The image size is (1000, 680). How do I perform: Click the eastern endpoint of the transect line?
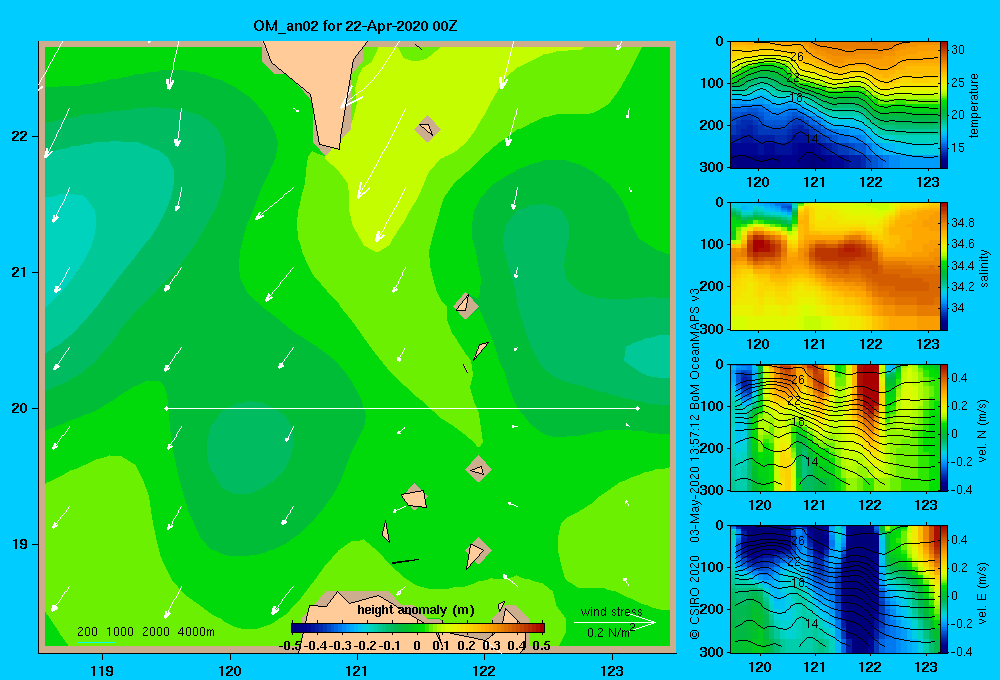coord(638,408)
